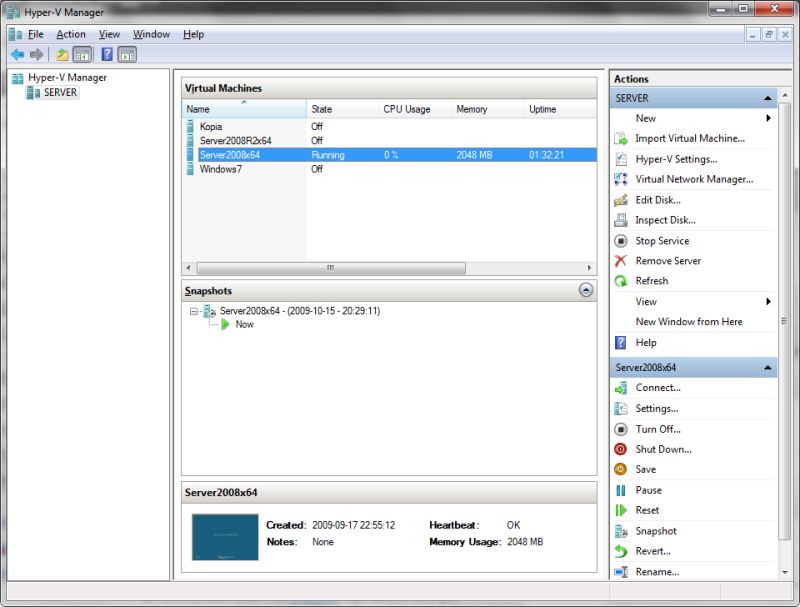
Task: Click the Shut Down red icon
Action: pos(620,450)
